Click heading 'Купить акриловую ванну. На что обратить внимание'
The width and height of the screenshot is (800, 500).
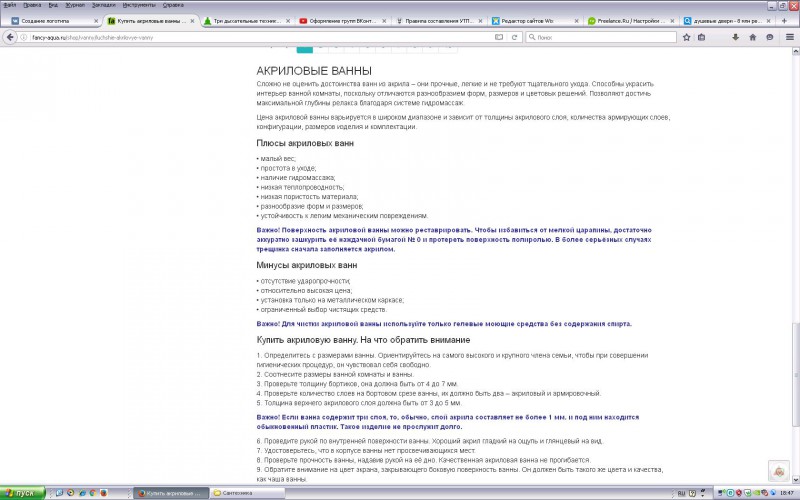[x=363, y=340]
